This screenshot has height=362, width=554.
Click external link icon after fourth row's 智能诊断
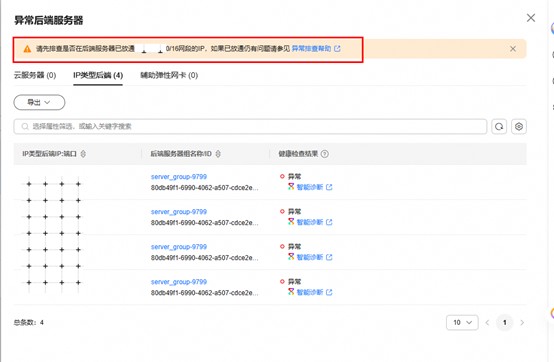[329, 292]
